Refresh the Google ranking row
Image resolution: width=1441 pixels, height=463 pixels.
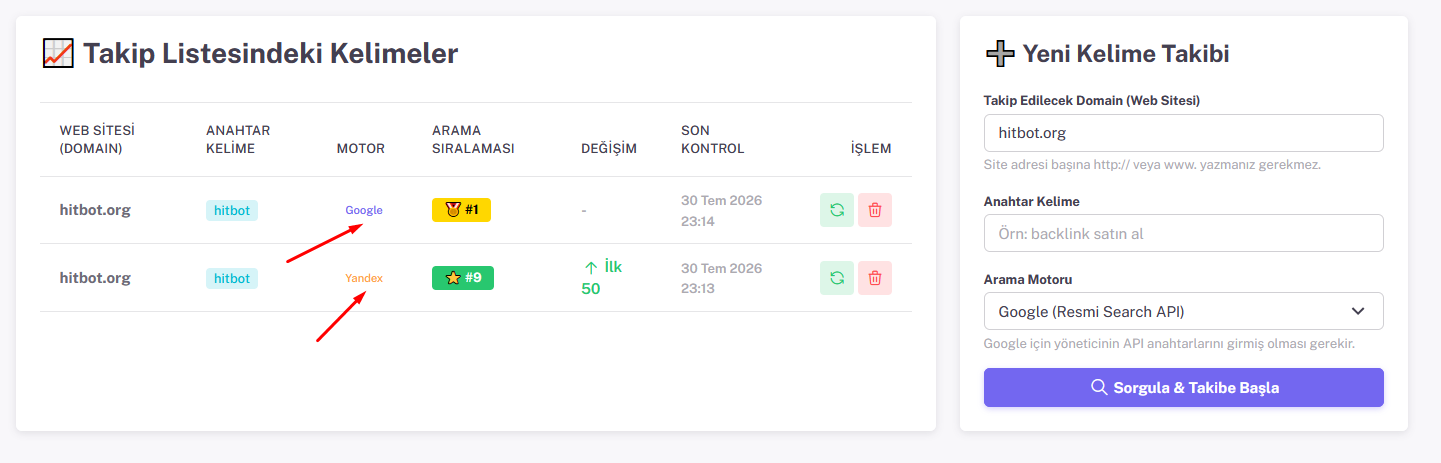(x=837, y=210)
